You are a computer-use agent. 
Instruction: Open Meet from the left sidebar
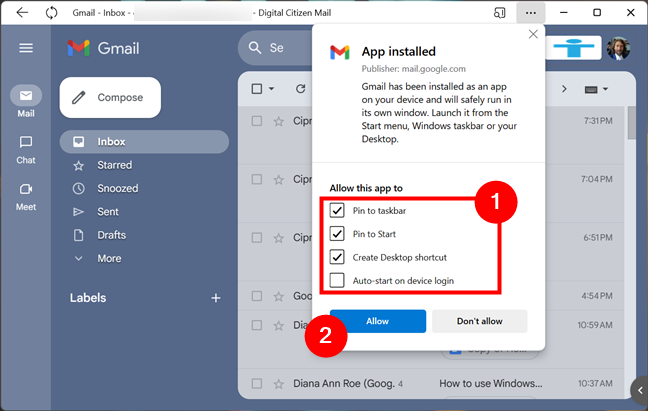click(x=26, y=195)
